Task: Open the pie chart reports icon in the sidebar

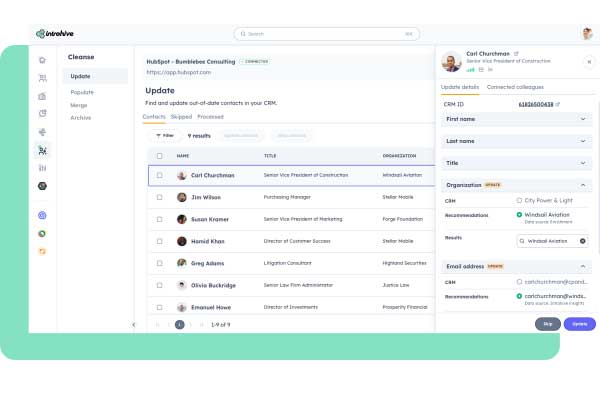Action: 42,113
